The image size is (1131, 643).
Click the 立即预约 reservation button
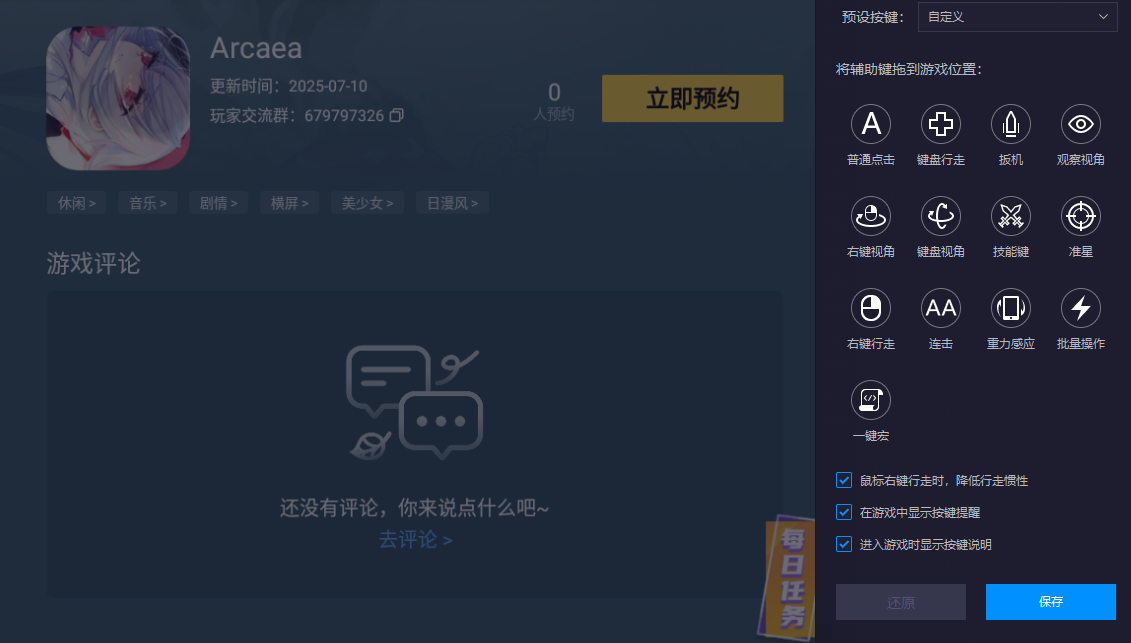pyautogui.click(x=692, y=98)
